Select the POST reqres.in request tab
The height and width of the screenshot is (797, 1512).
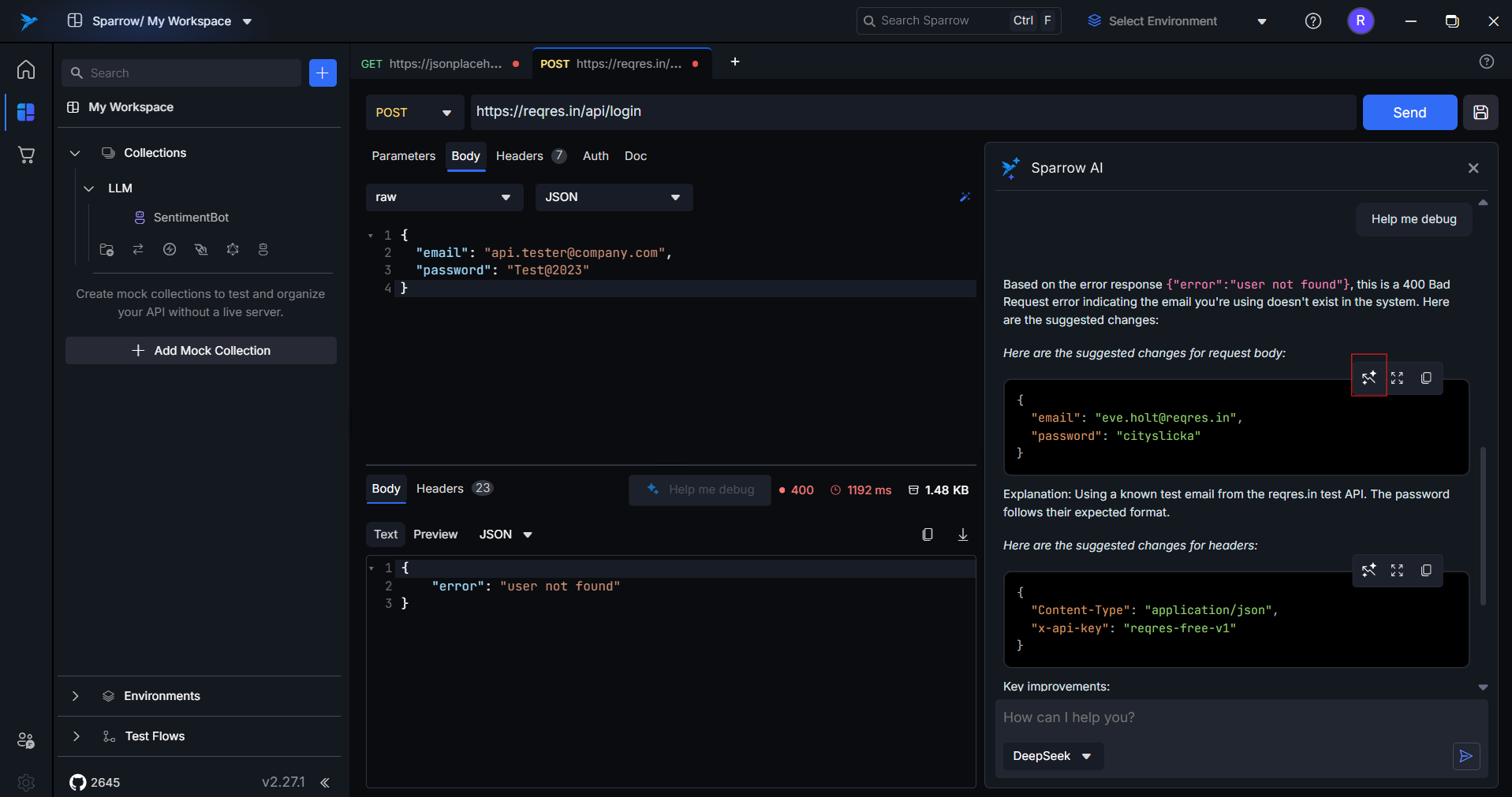coord(622,64)
